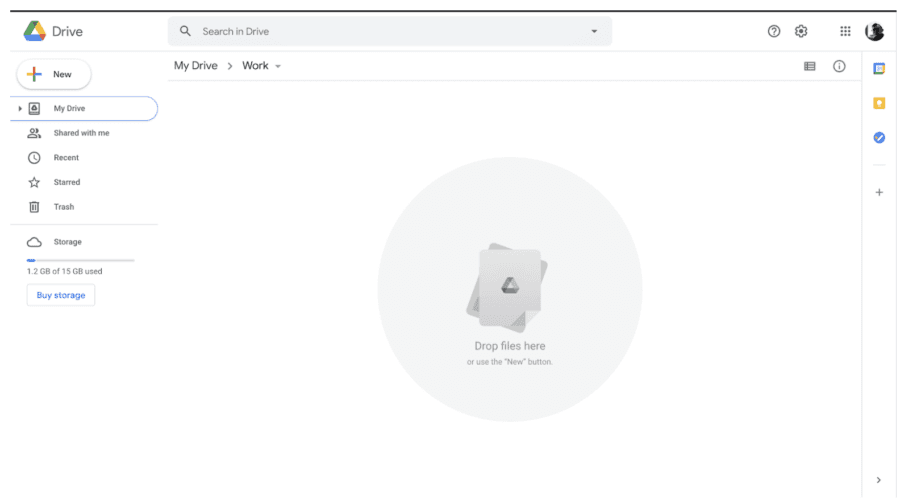
Task: Hide the side panel chevron
Action: coord(878,480)
